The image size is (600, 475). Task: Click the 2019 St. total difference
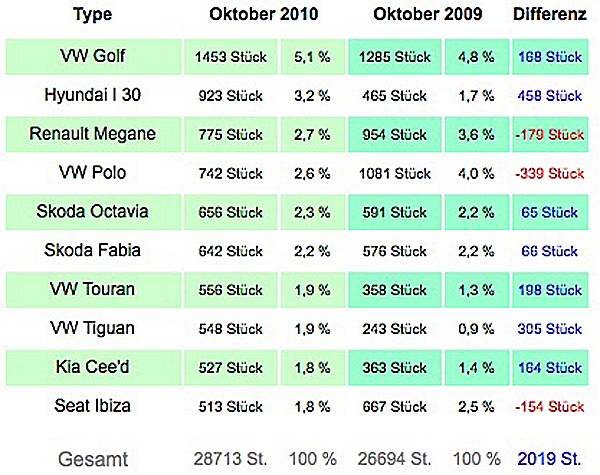tap(549, 459)
